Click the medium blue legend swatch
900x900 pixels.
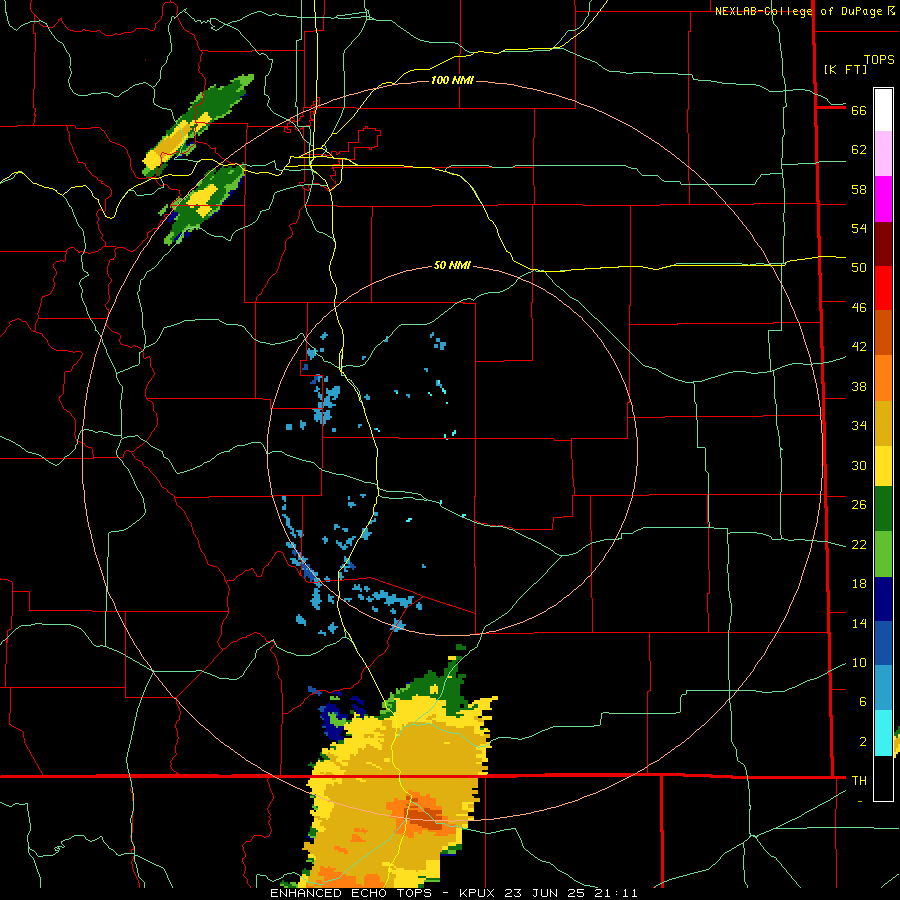tap(883, 643)
